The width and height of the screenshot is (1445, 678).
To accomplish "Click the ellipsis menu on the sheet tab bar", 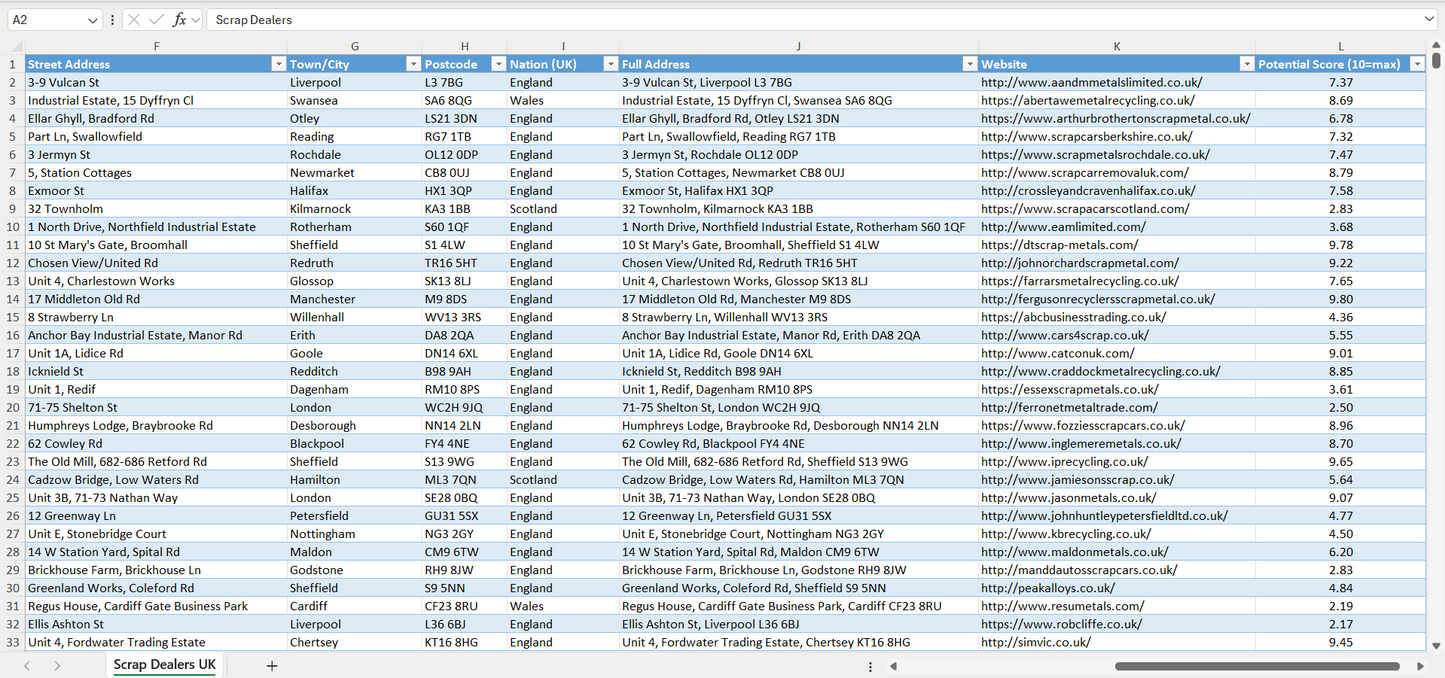I will pos(869,665).
